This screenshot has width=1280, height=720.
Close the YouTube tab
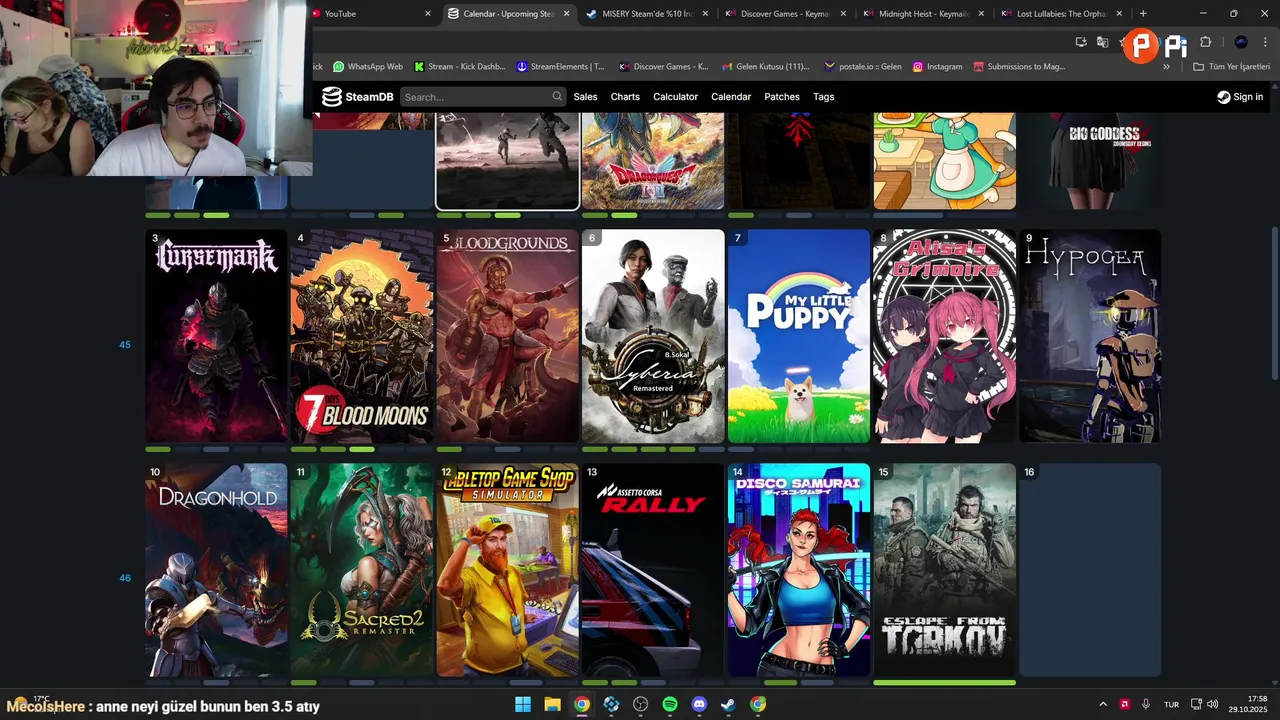pyautogui.click(x=428, y=13)
